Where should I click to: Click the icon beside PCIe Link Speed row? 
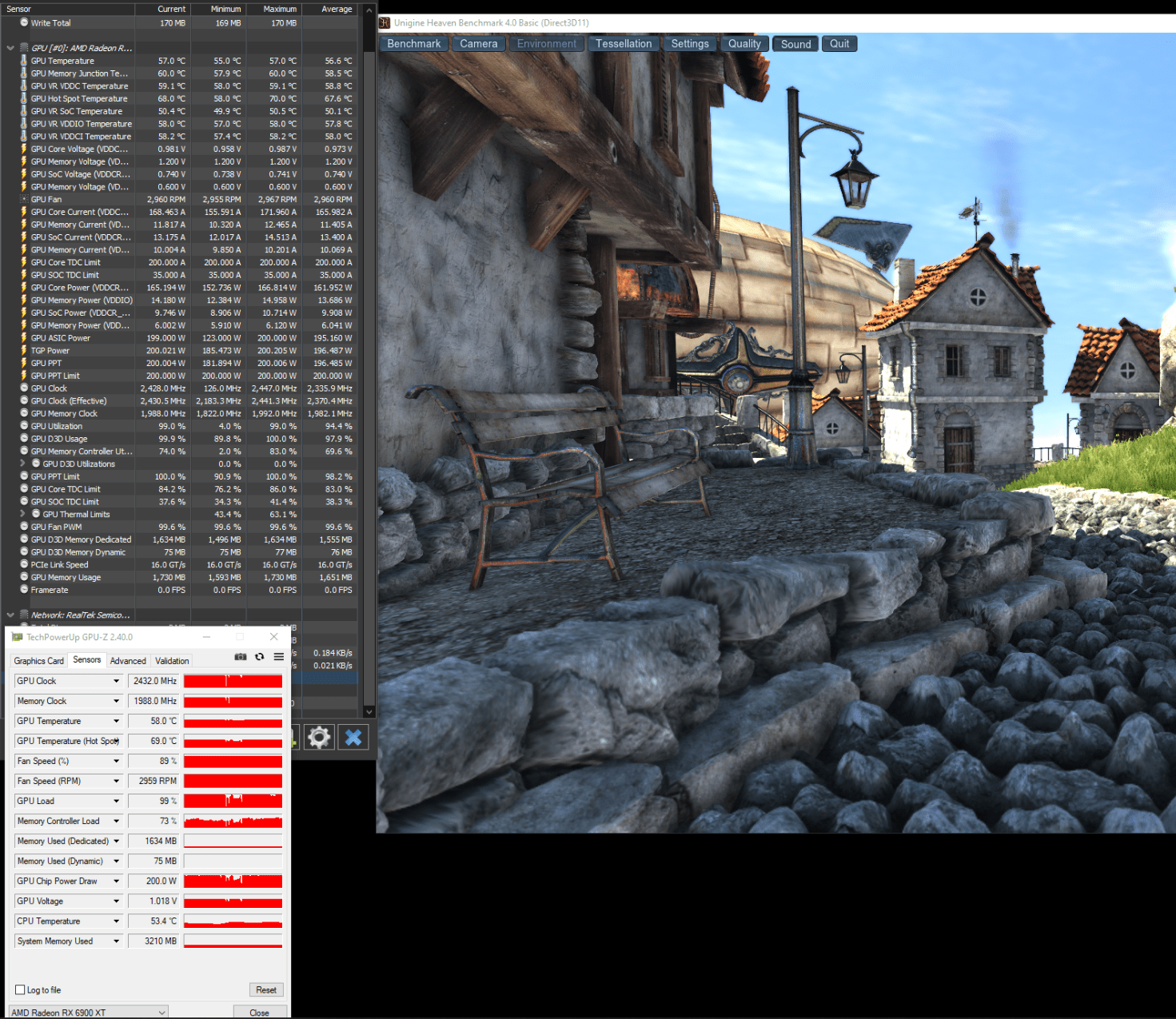point(24,564)
